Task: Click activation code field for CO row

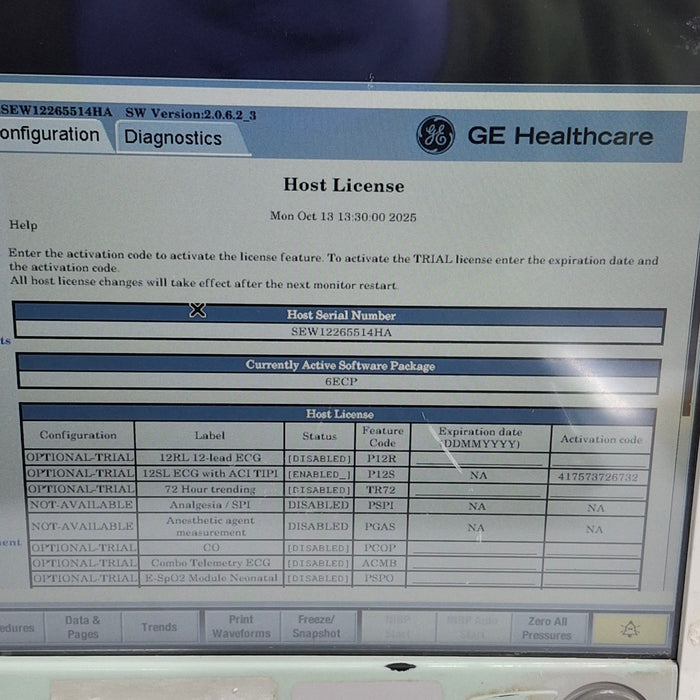Action: click(592, 550)
